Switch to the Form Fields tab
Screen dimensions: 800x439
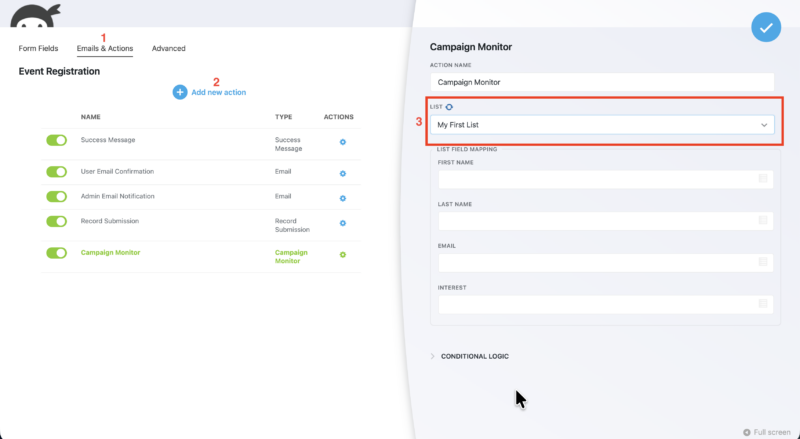pyautogui.click(x=38, y=48)
